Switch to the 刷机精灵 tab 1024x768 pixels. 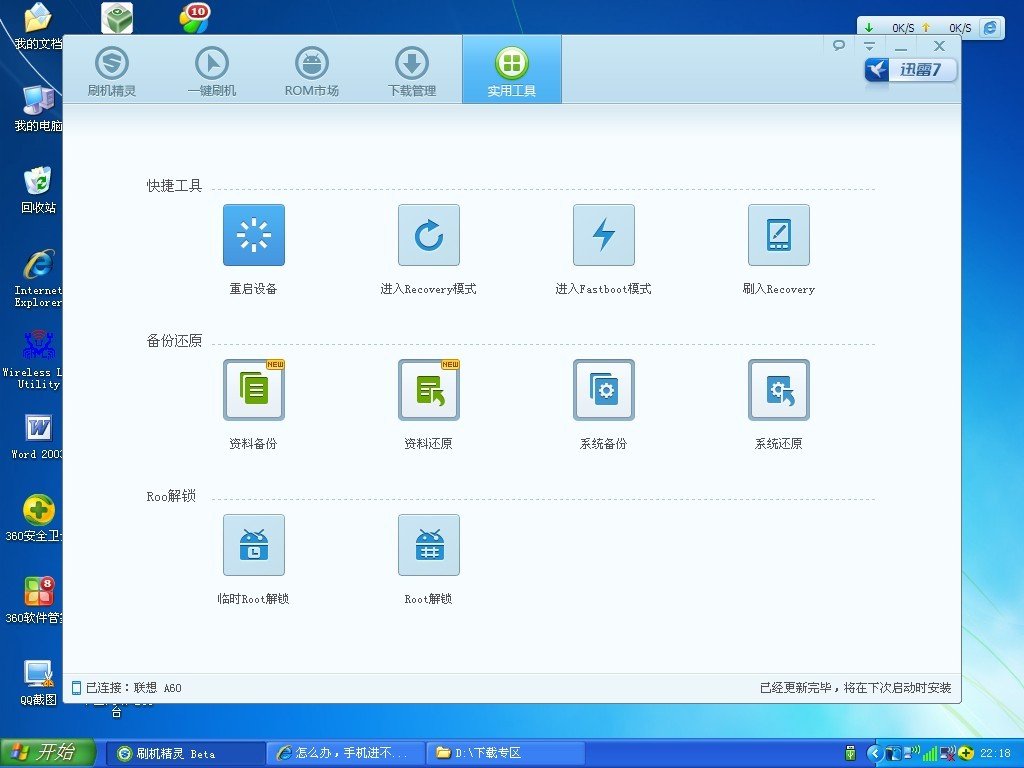(x=112, y=70)
